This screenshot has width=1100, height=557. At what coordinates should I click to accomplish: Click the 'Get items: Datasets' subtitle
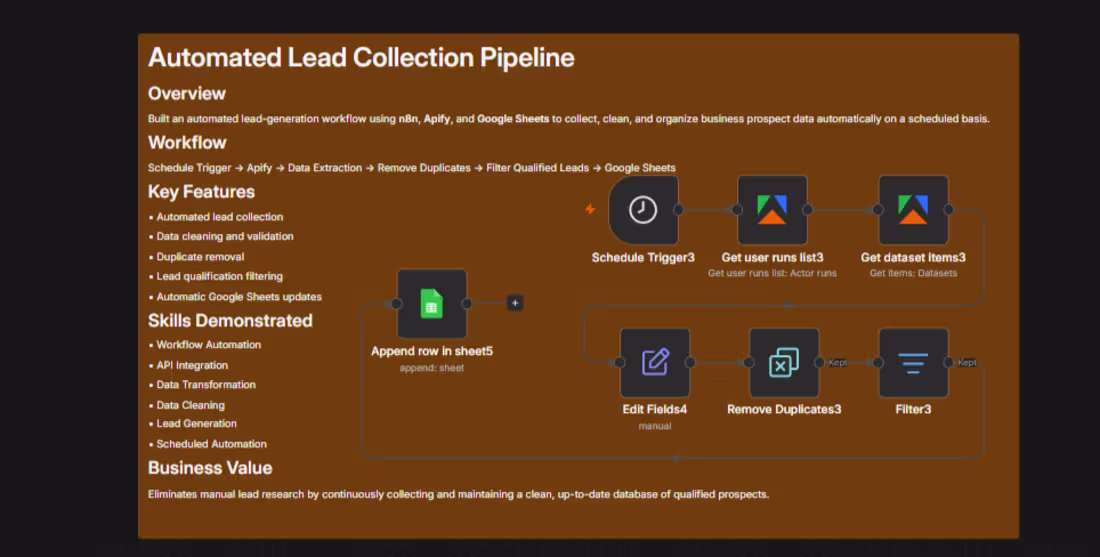[913, 273]
